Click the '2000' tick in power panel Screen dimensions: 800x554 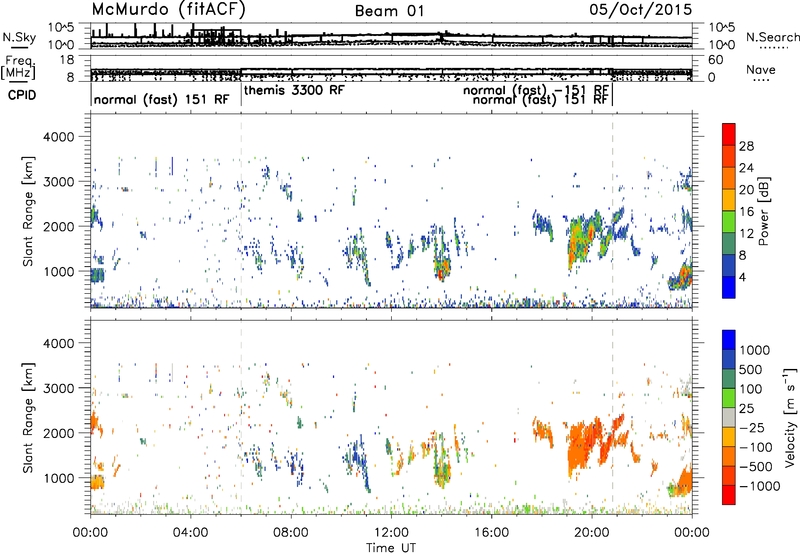point(59,226)
